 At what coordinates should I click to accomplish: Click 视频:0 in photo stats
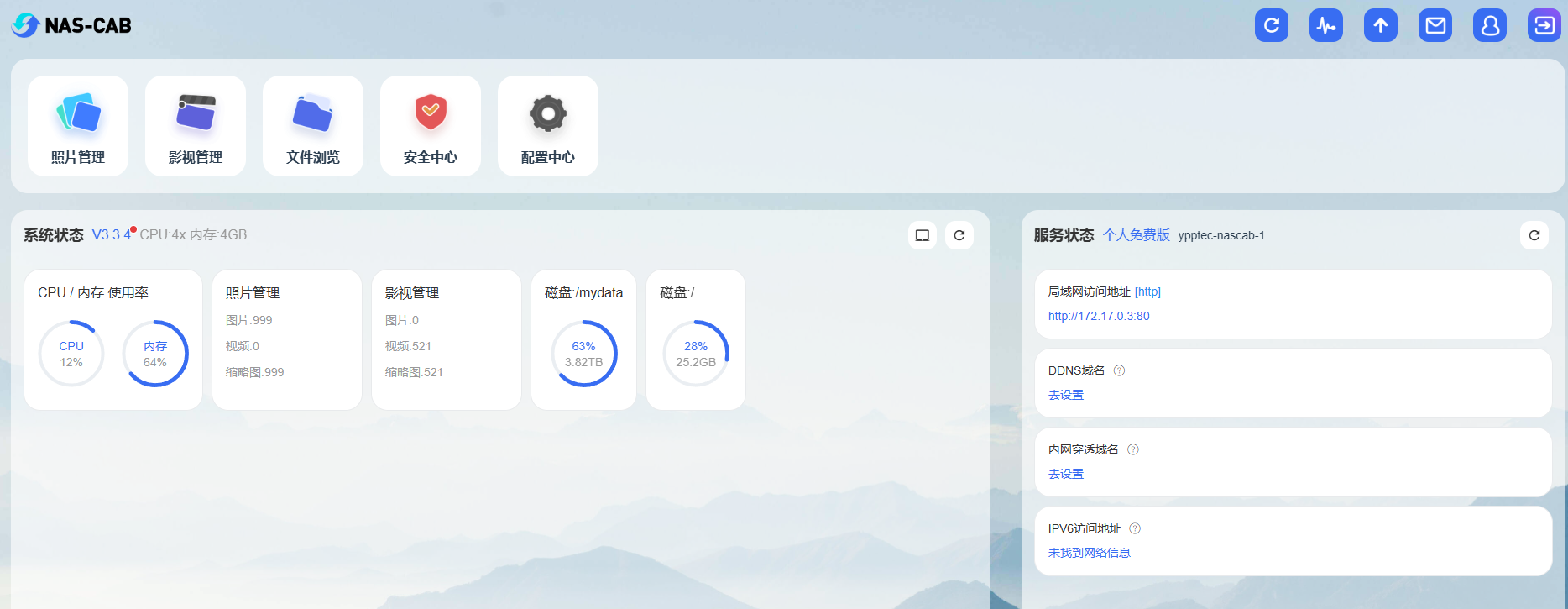click(243, 346)
